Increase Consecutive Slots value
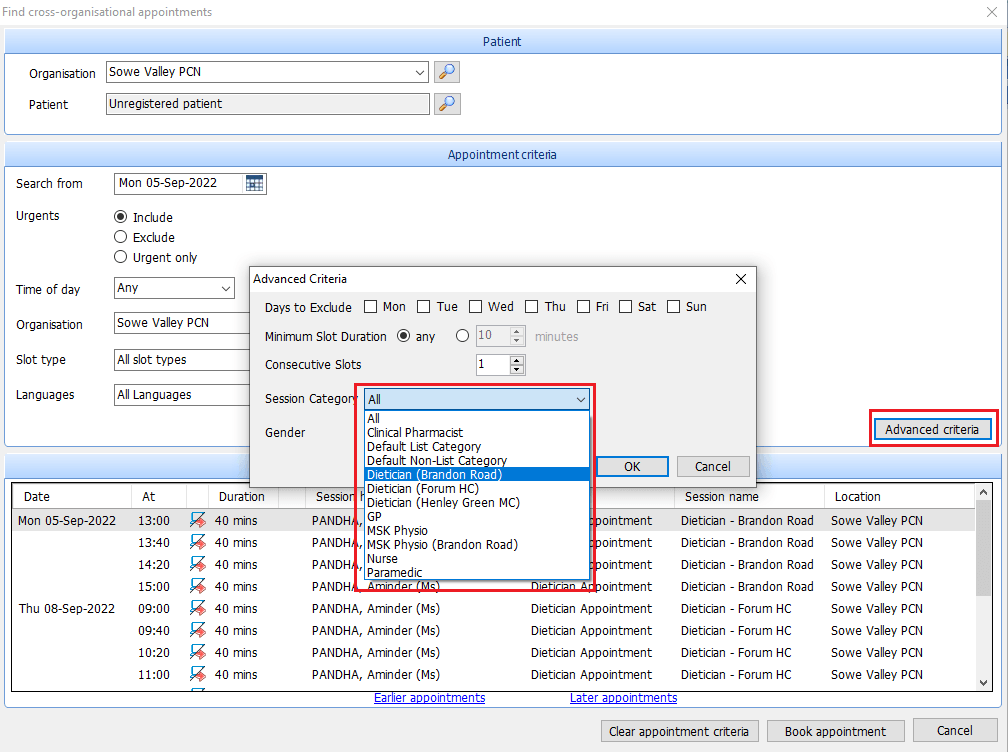 point(517,361)
